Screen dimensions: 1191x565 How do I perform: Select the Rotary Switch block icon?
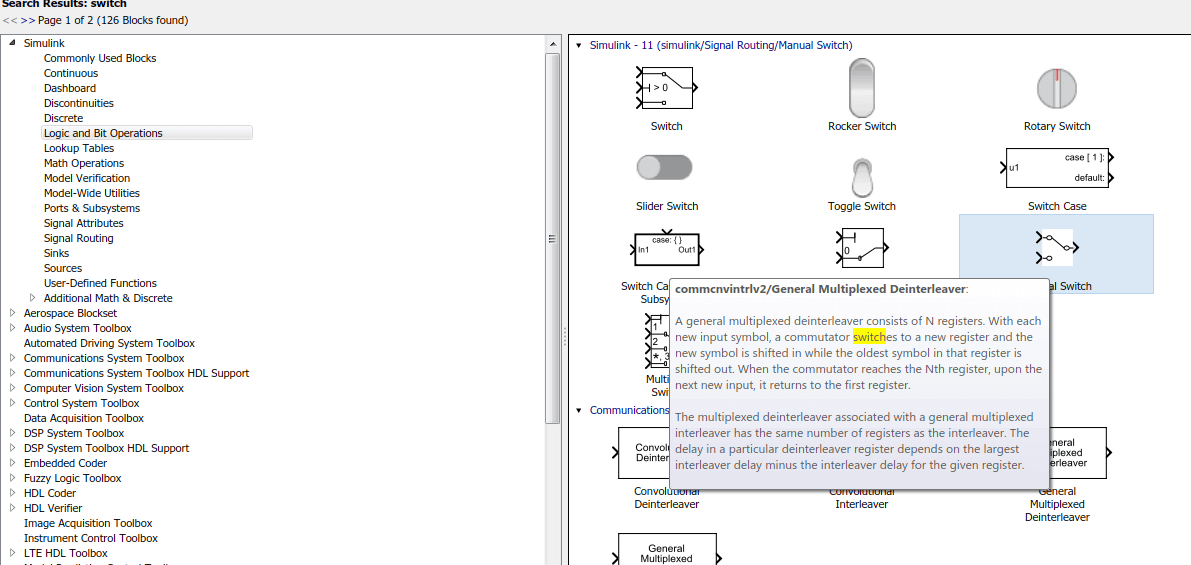[x=1056, y=88]
